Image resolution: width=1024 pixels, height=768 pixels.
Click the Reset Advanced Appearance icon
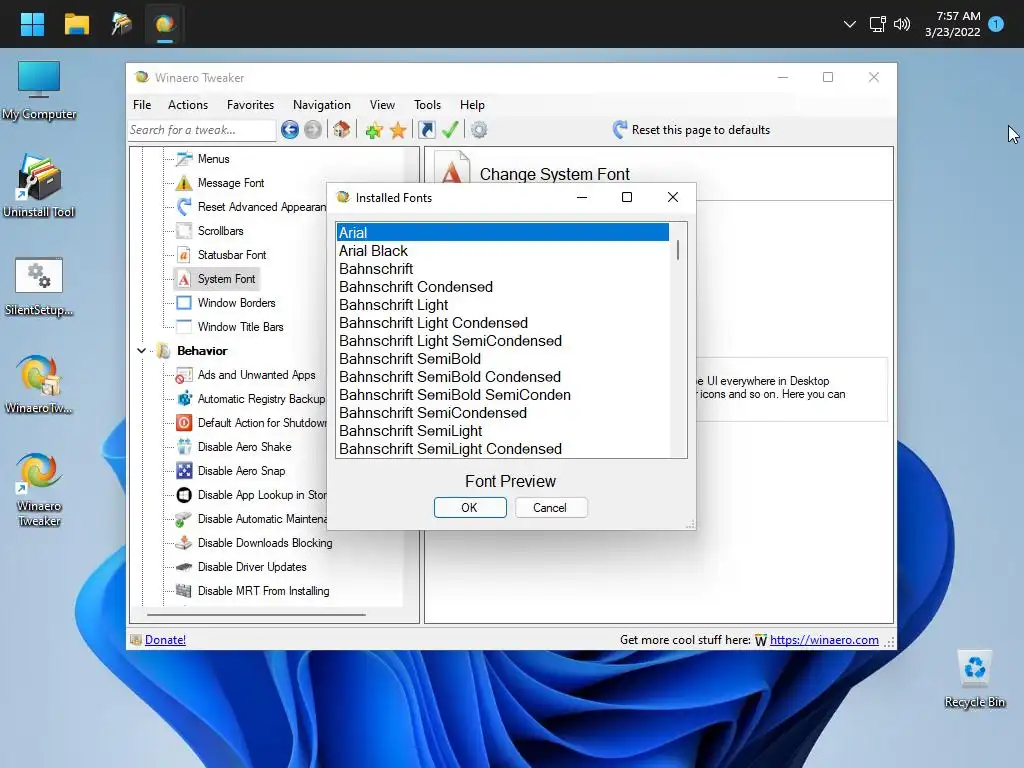pos(185,207)
